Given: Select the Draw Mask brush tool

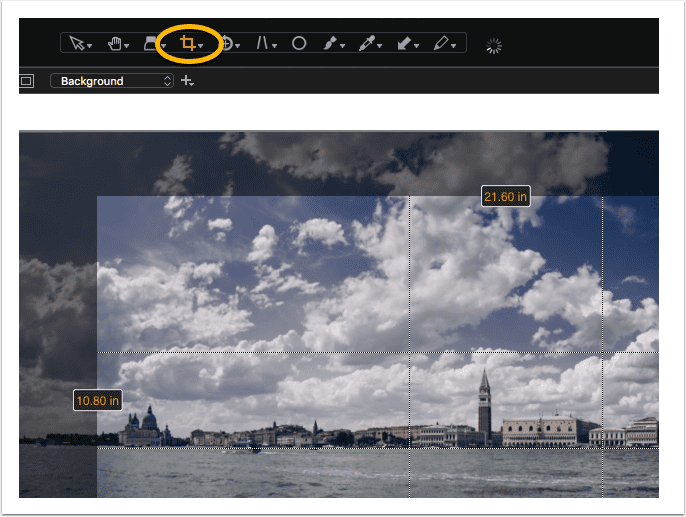Looking at the screenshot, I should point(331,43).
